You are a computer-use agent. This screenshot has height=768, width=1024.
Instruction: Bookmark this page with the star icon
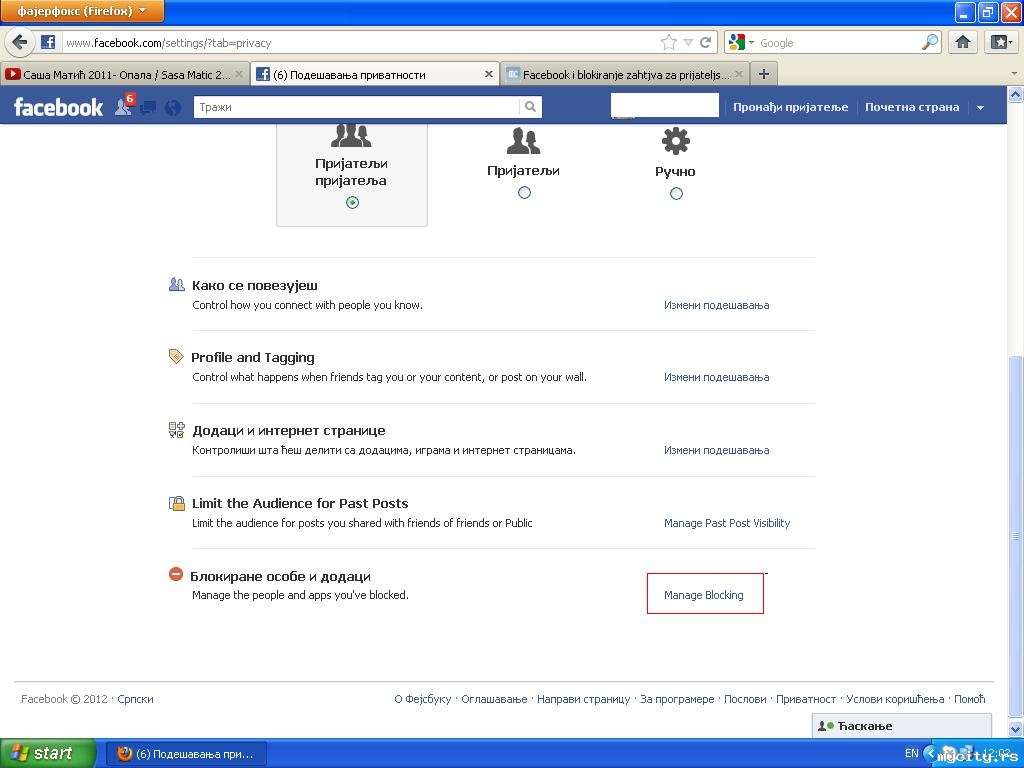coord(668,42)
